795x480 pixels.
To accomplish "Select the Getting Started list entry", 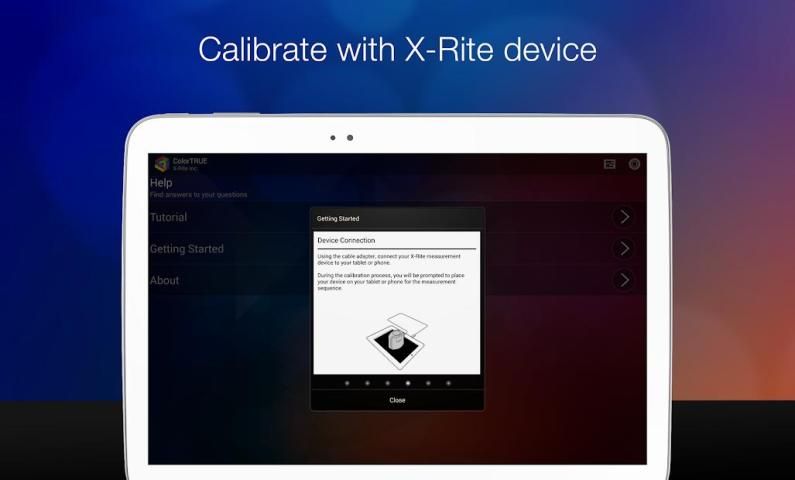I will tap(187, 249).
